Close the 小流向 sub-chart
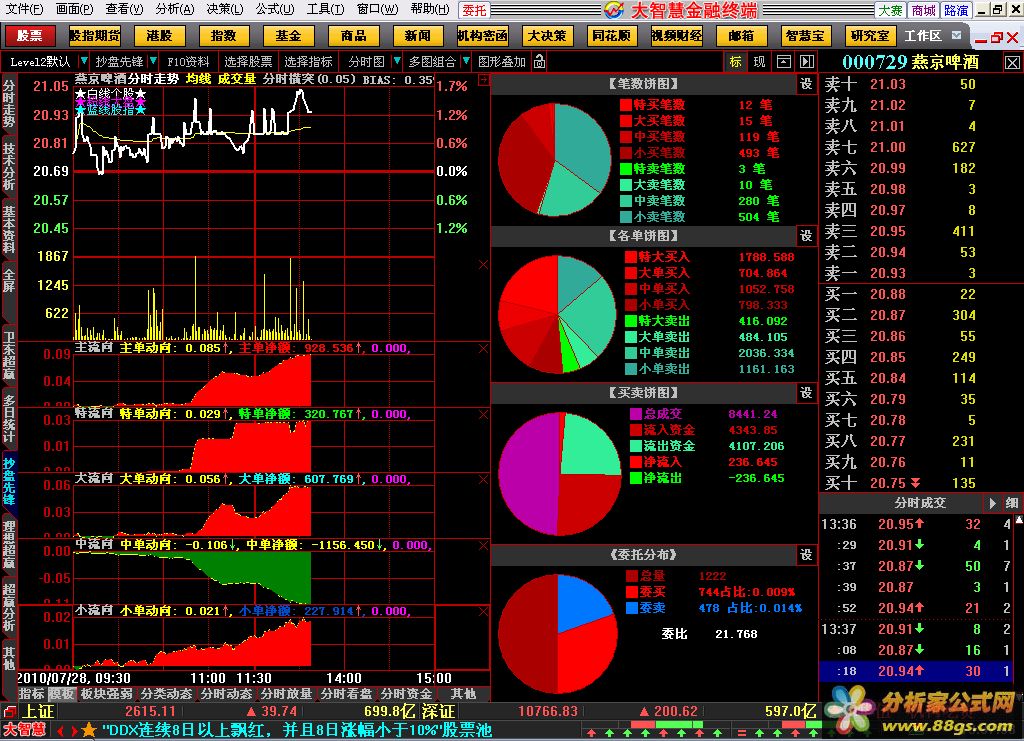The image size is (1024, 741). coord(483,611)
